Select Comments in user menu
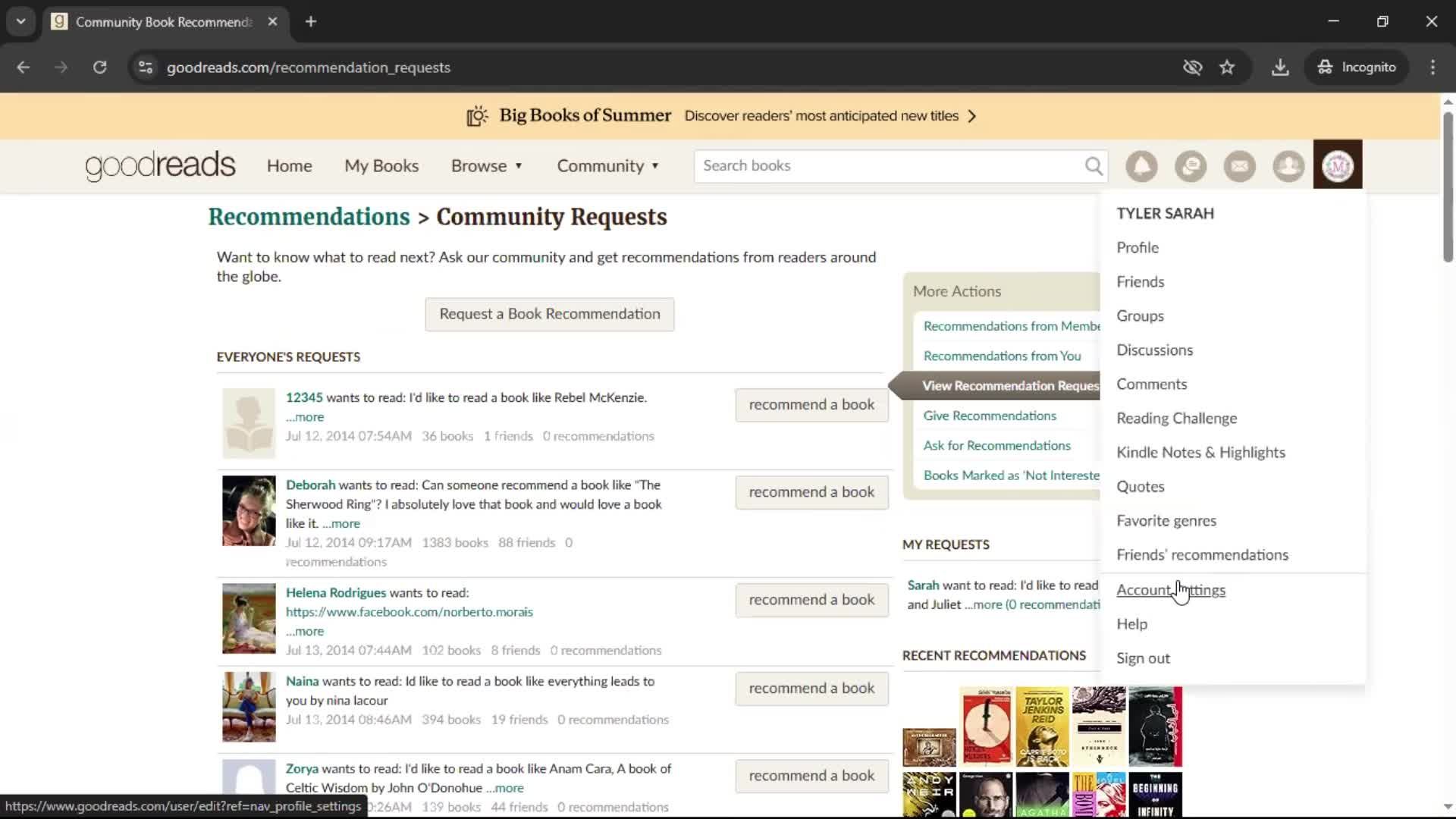The image size is (1456, 819). point(1151,384)
